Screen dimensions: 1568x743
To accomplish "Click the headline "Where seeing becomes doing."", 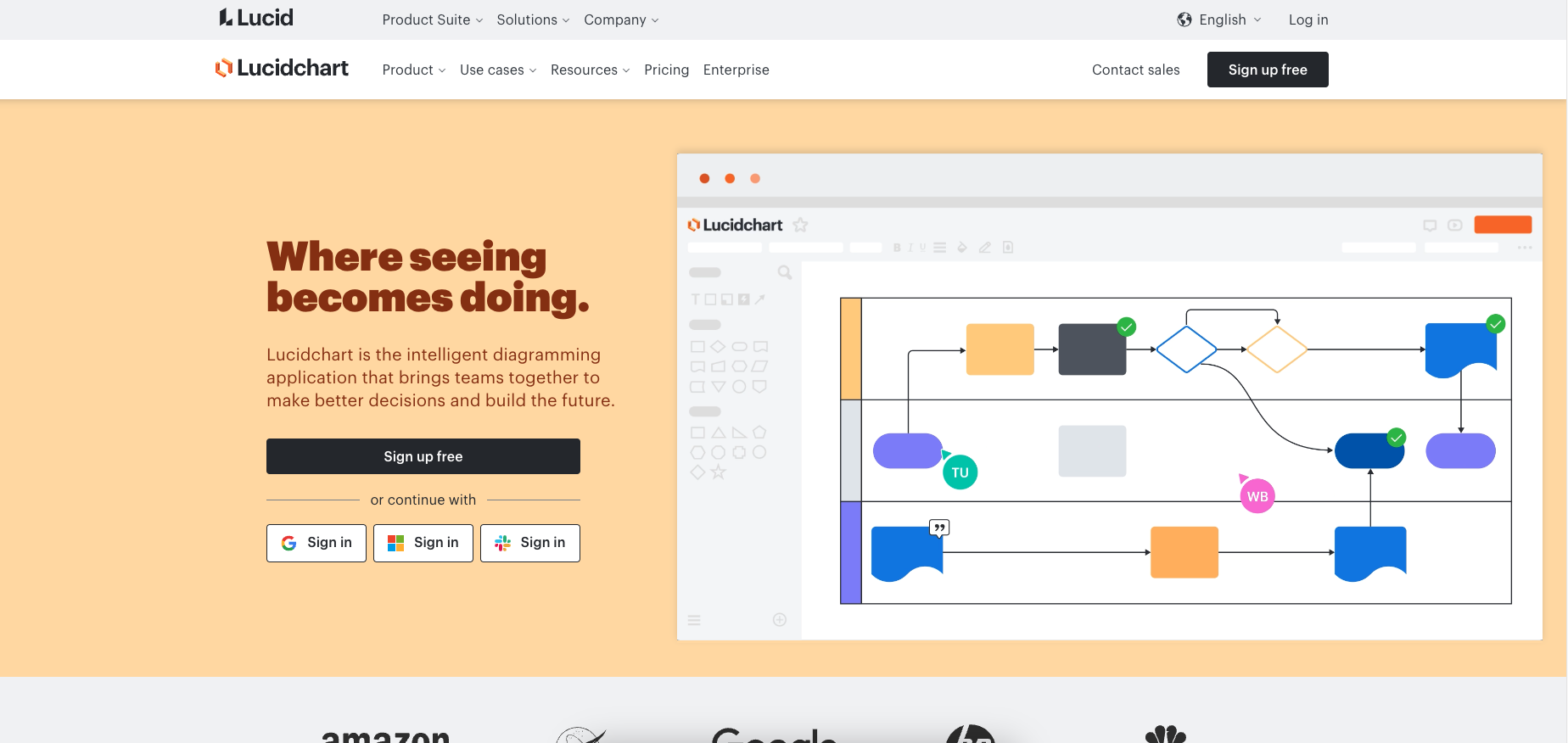I will coord(428,277).
